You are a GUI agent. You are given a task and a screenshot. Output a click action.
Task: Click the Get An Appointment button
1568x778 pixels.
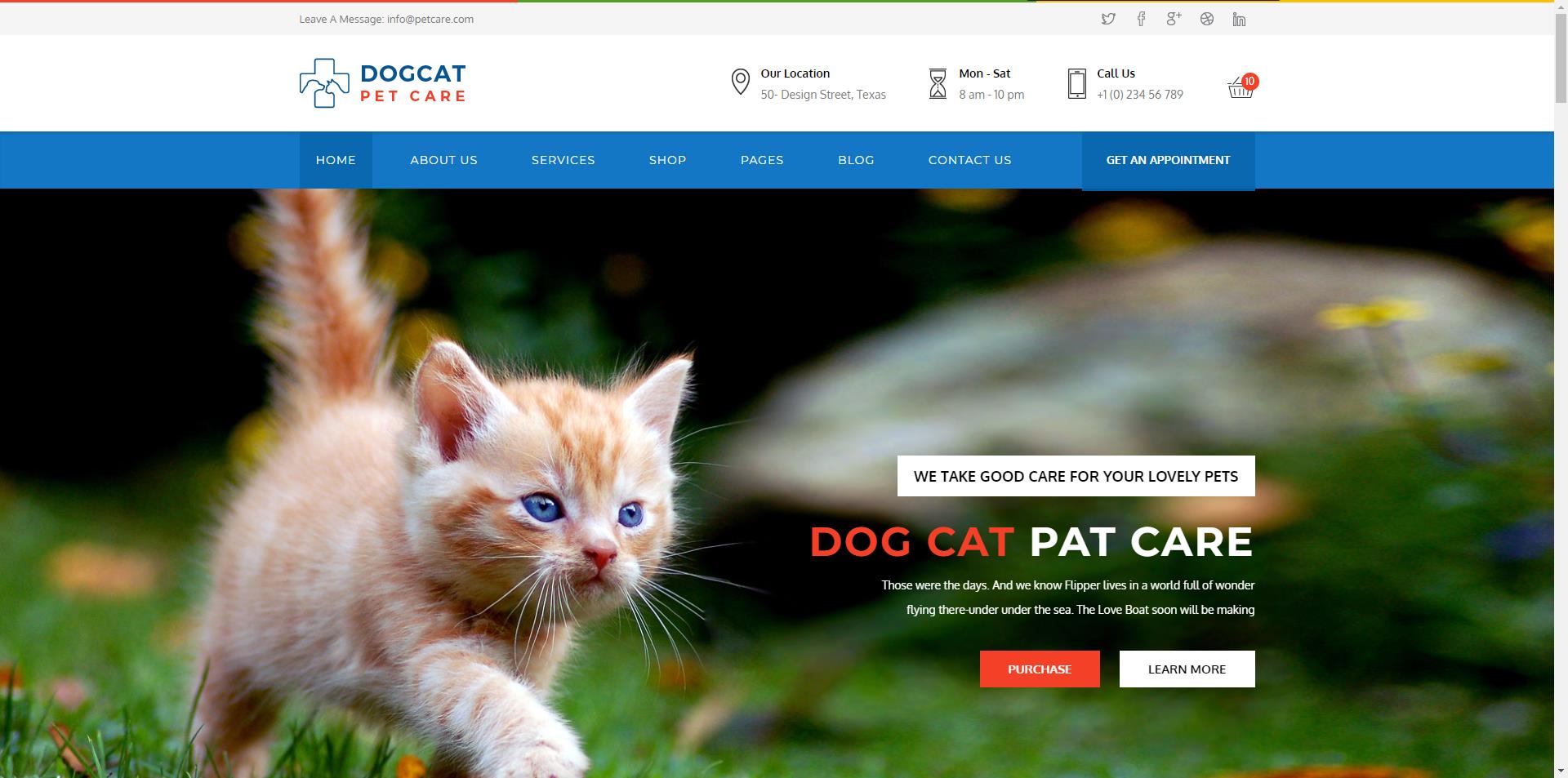click(x=1168, y=161)
